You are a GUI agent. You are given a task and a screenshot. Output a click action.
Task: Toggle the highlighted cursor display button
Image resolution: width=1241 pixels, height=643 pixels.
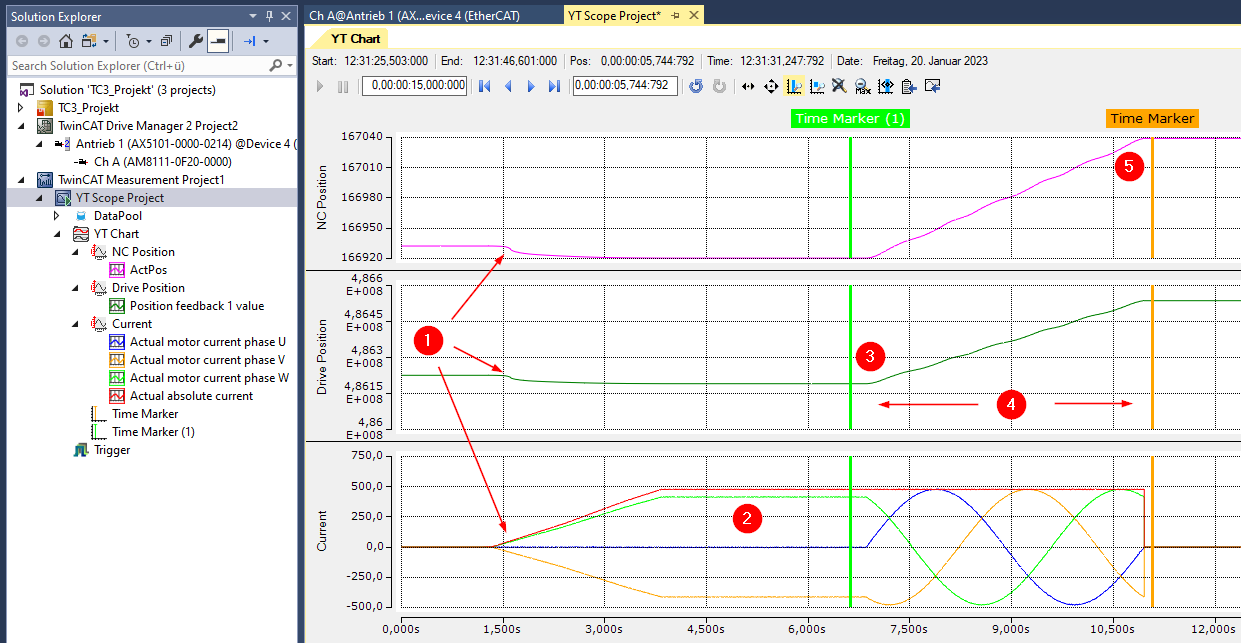794,86
